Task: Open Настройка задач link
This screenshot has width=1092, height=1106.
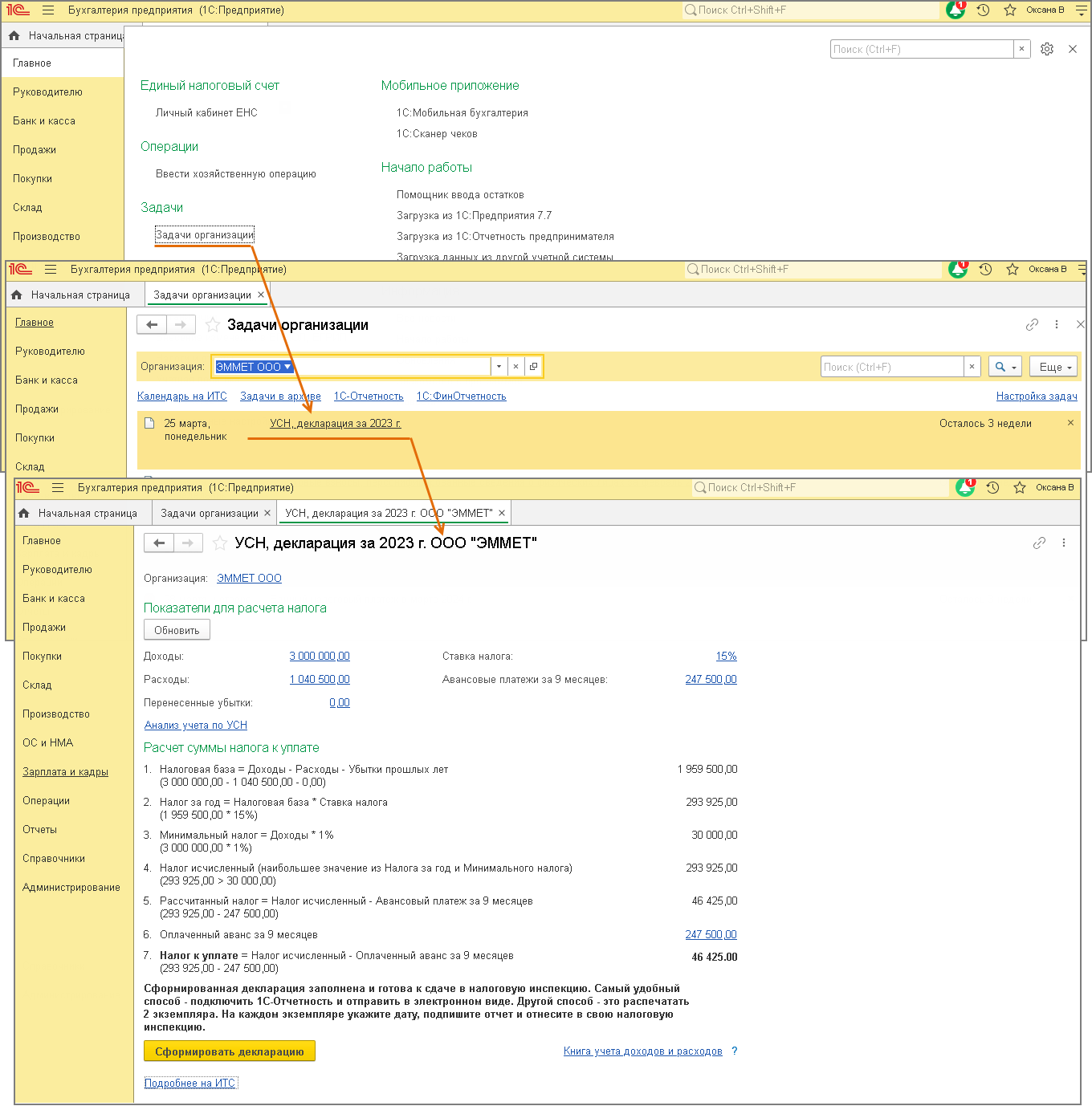Action: coord(1037,396)
